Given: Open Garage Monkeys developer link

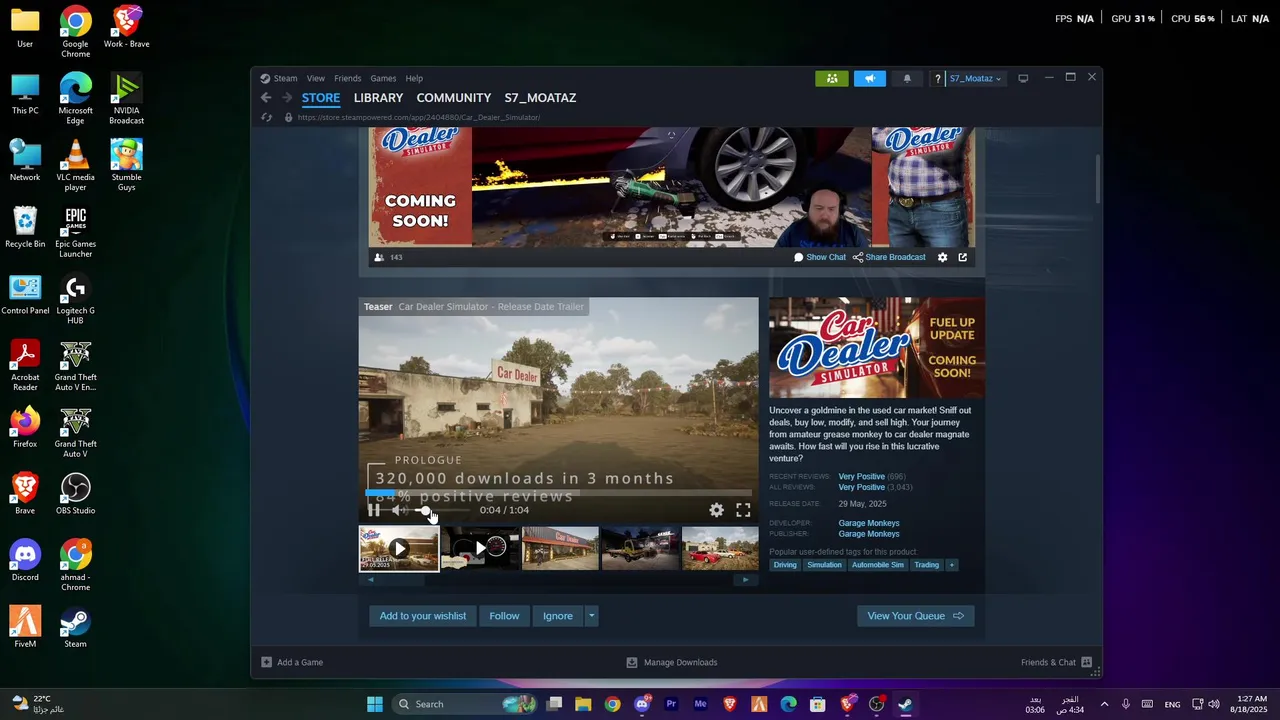Looking at the screenshot, I should [869, 523].
